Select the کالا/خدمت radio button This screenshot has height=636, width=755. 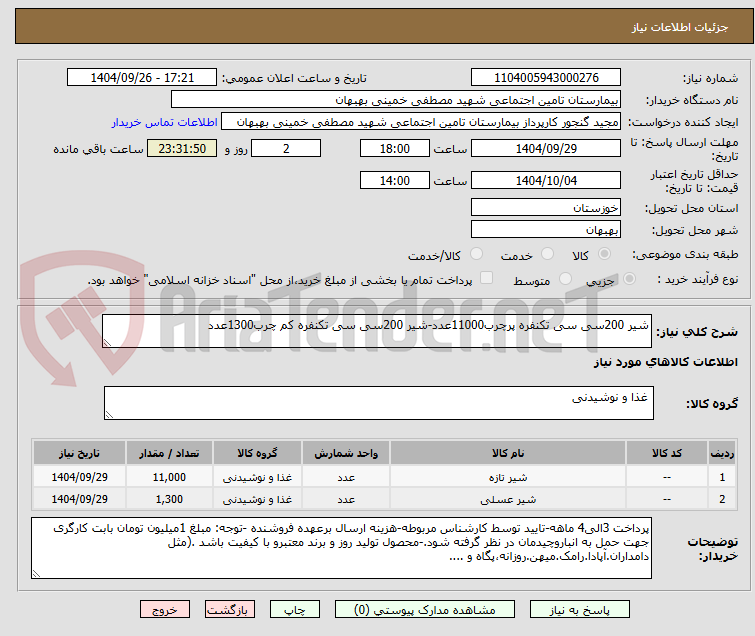click(476, 254)
